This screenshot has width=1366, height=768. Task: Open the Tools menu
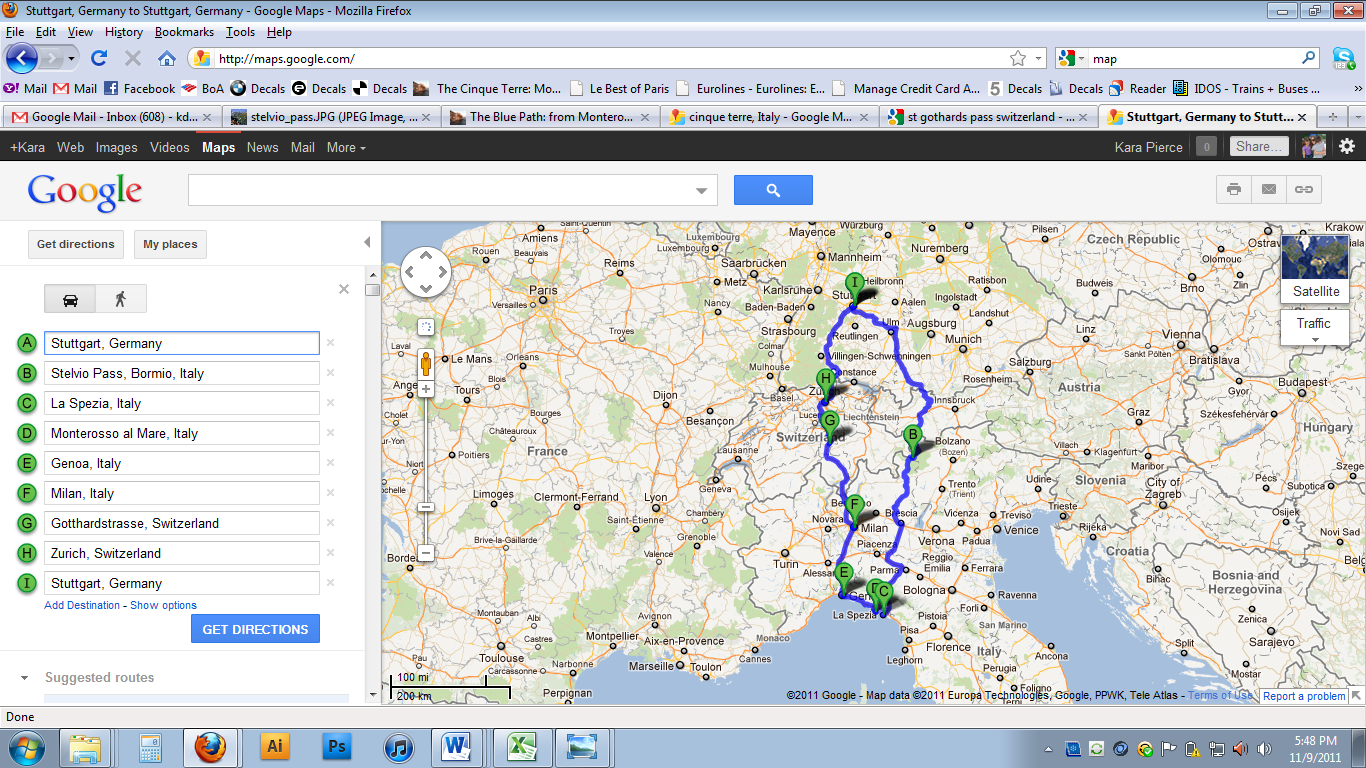240,32
